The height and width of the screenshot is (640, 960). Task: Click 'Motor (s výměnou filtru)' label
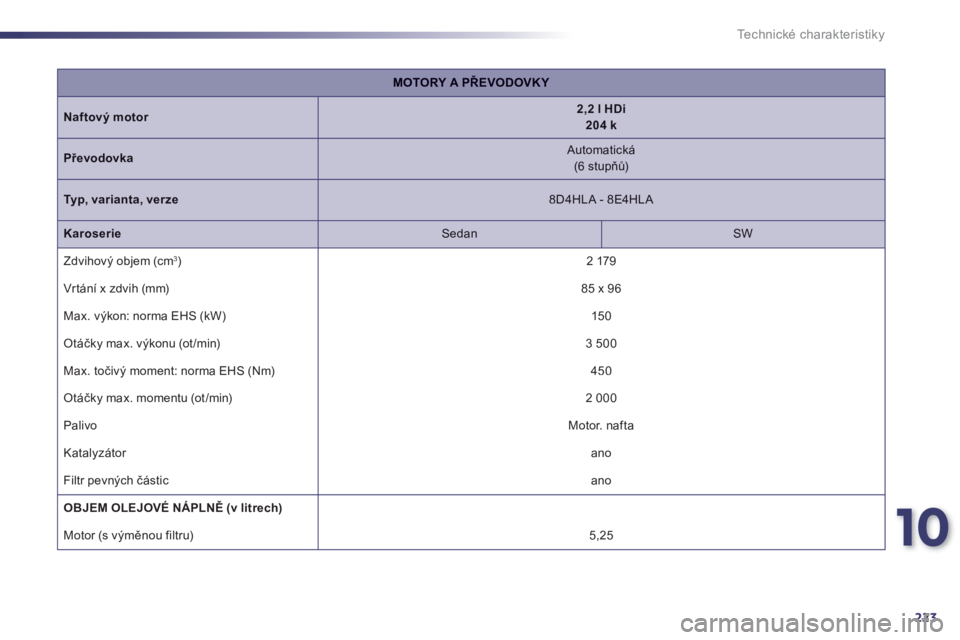(129, 535)
